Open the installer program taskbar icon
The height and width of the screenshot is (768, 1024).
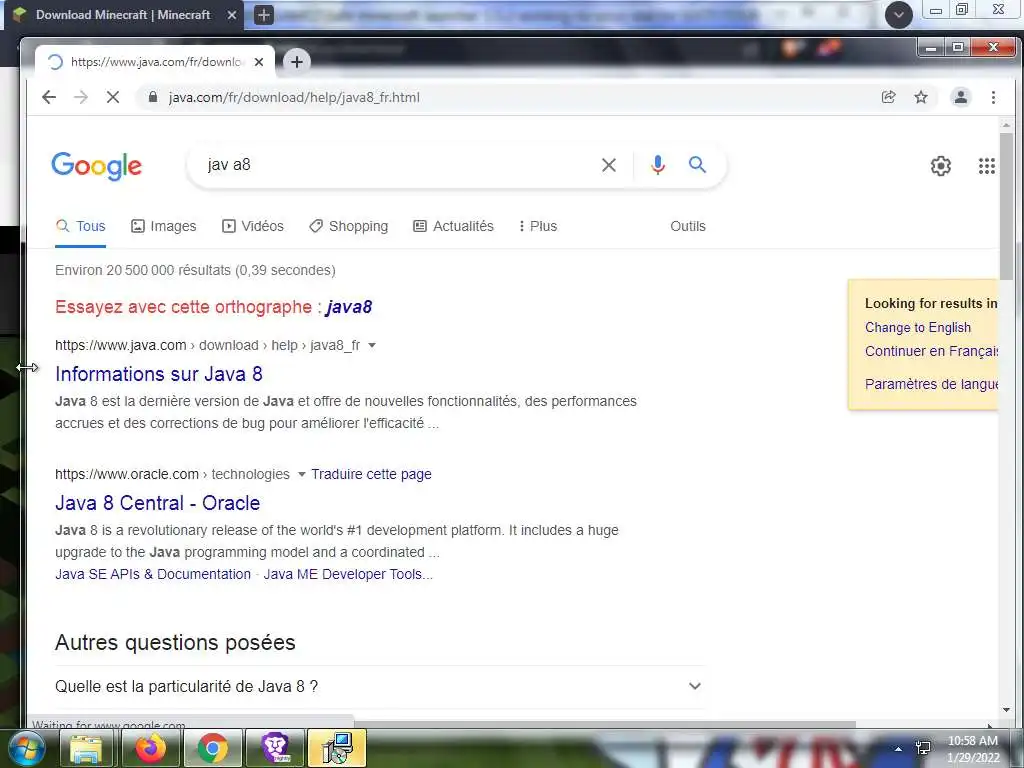(x=337, y=748)
